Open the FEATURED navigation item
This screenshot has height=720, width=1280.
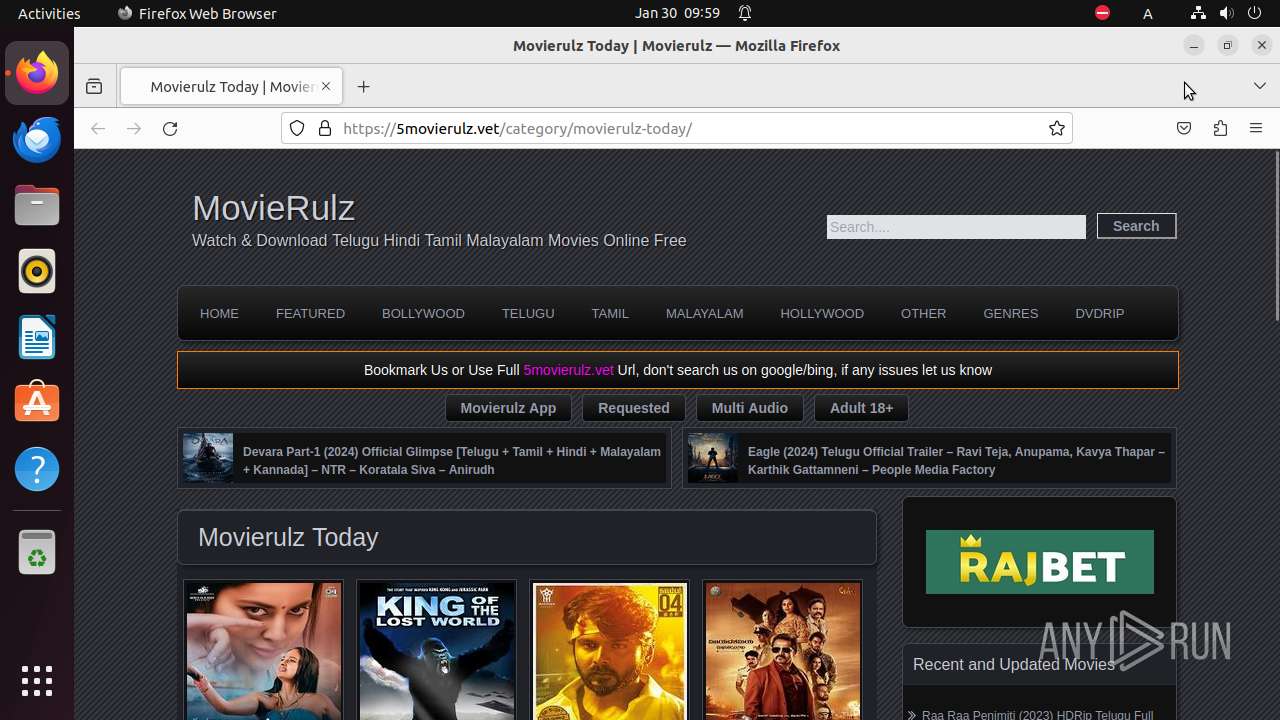coord(310,314)
